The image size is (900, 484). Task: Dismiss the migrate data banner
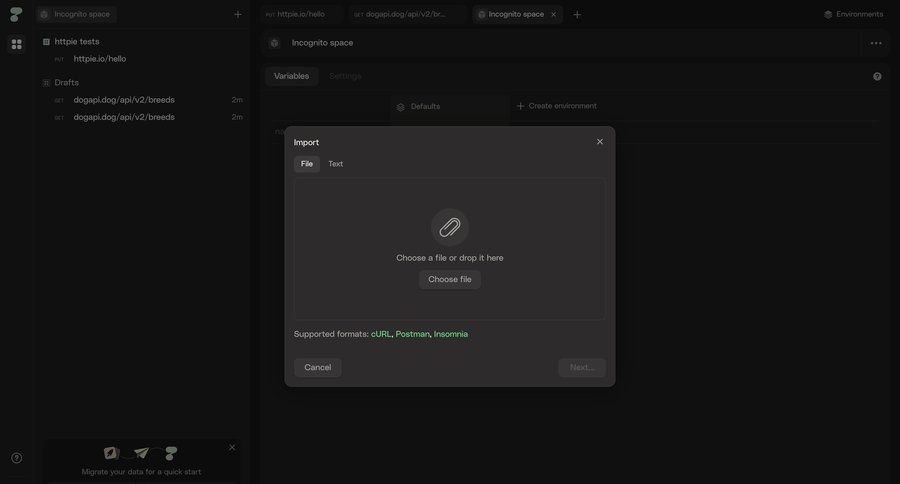[232, 447]
